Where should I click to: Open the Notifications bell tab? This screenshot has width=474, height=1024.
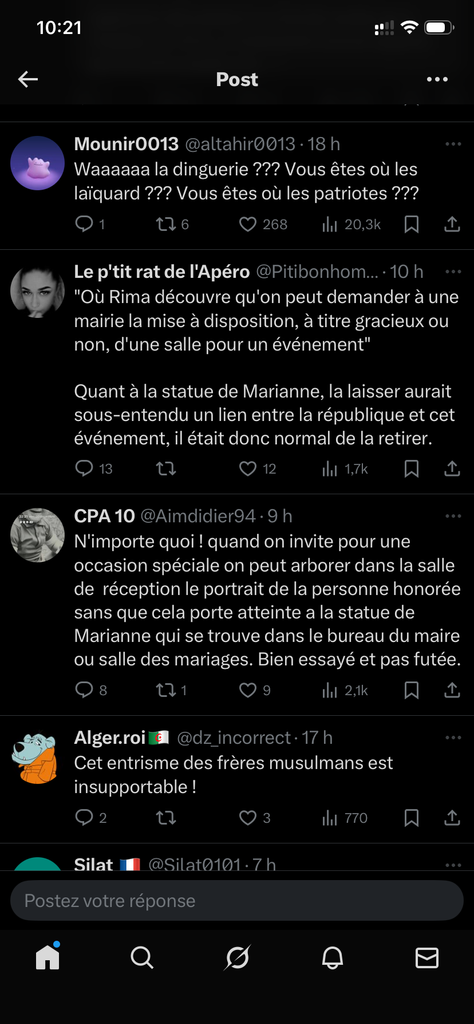click(332, 957)
